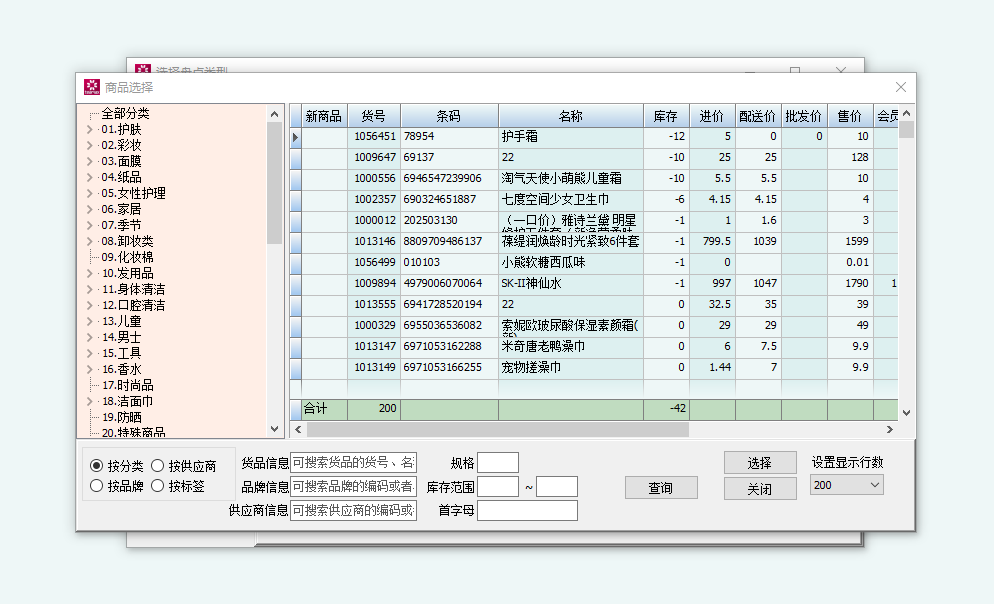Image resolution: width=994 pixels, height=604 pixels.
Task: Click the 关闭 button
Action: point(760,489)
